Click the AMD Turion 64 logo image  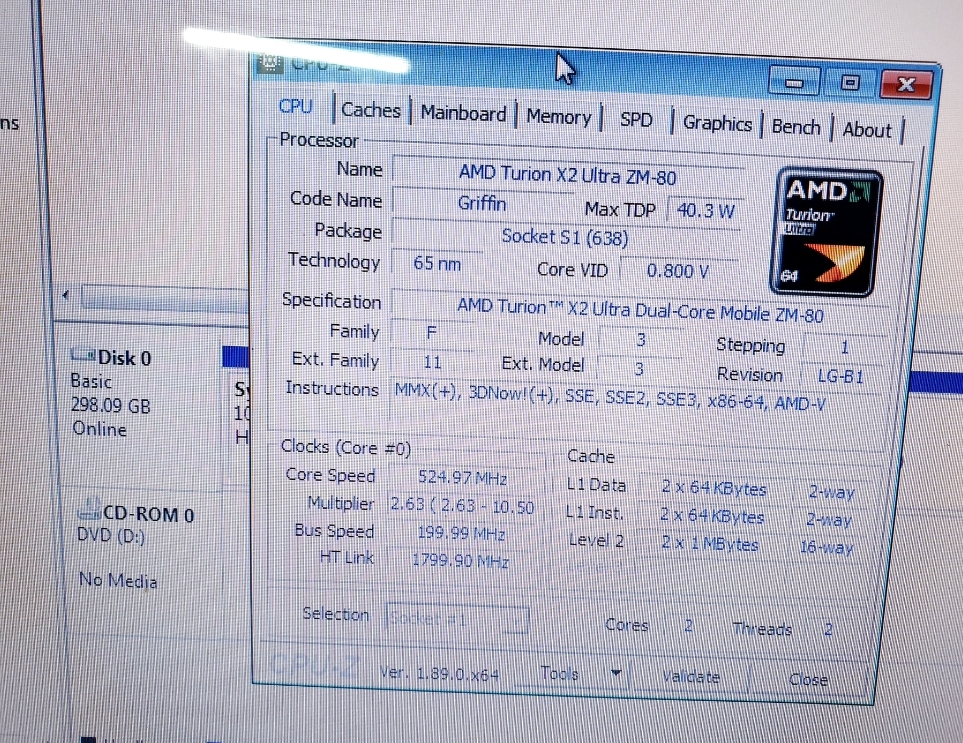click(x=823, y=232)
